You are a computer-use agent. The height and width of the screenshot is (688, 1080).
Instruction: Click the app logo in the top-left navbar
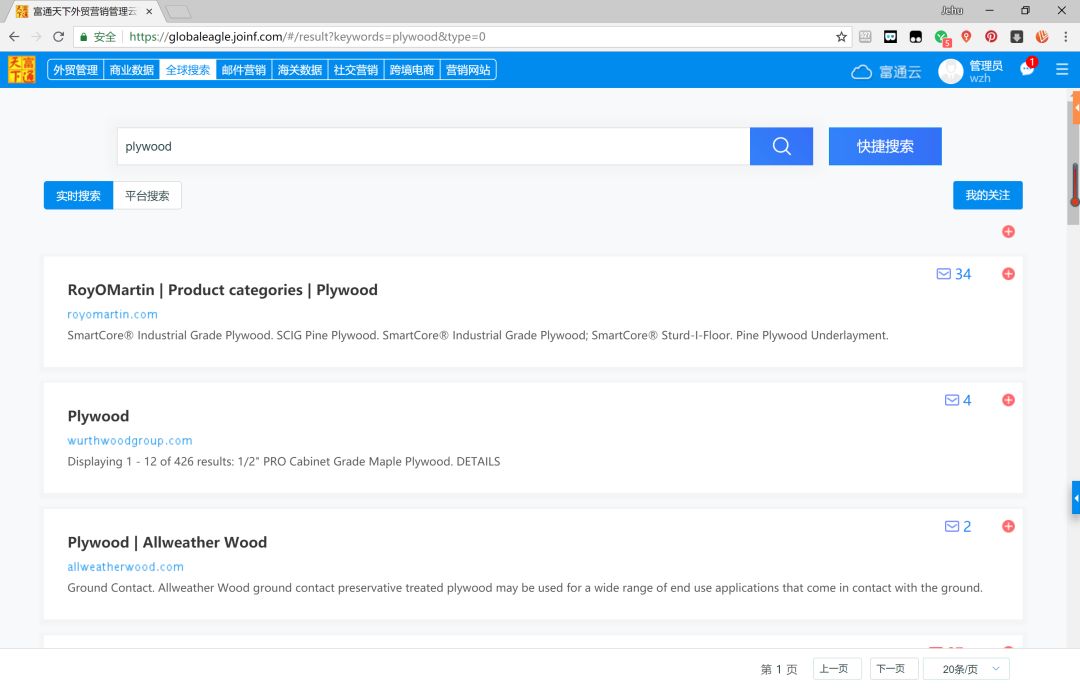[x=21, y=70]
